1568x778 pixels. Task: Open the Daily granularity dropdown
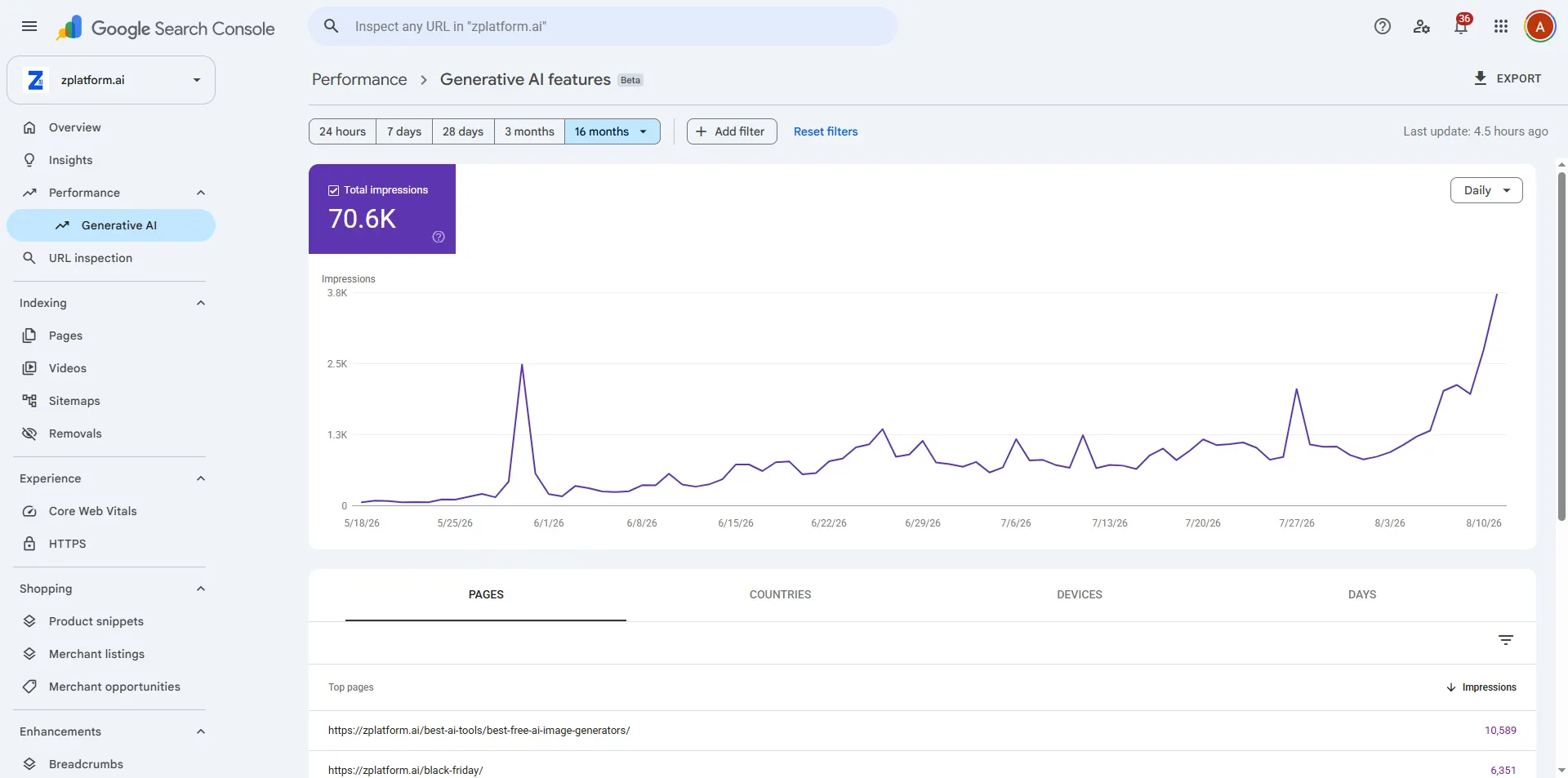pos(1486,190)
